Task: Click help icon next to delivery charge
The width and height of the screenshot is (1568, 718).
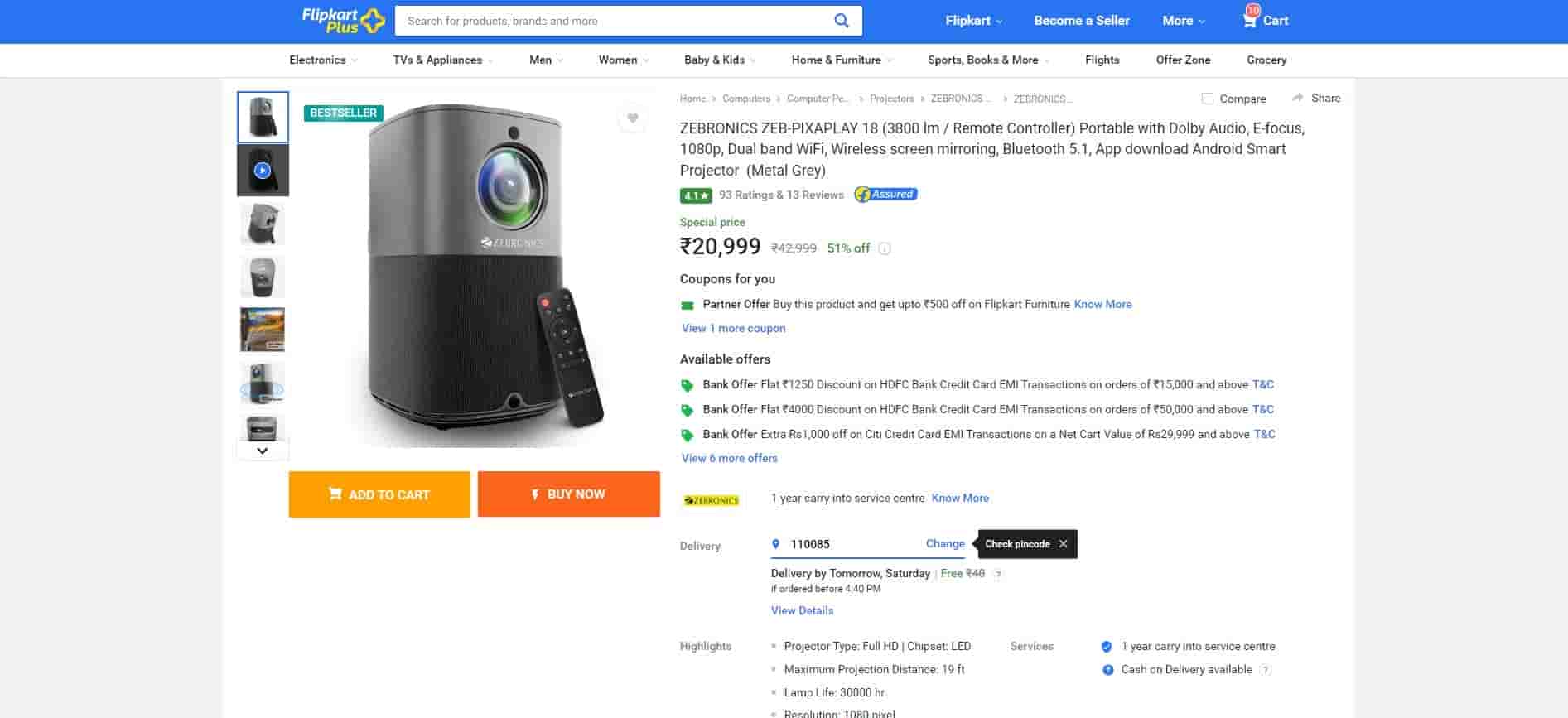Action: 998,574
